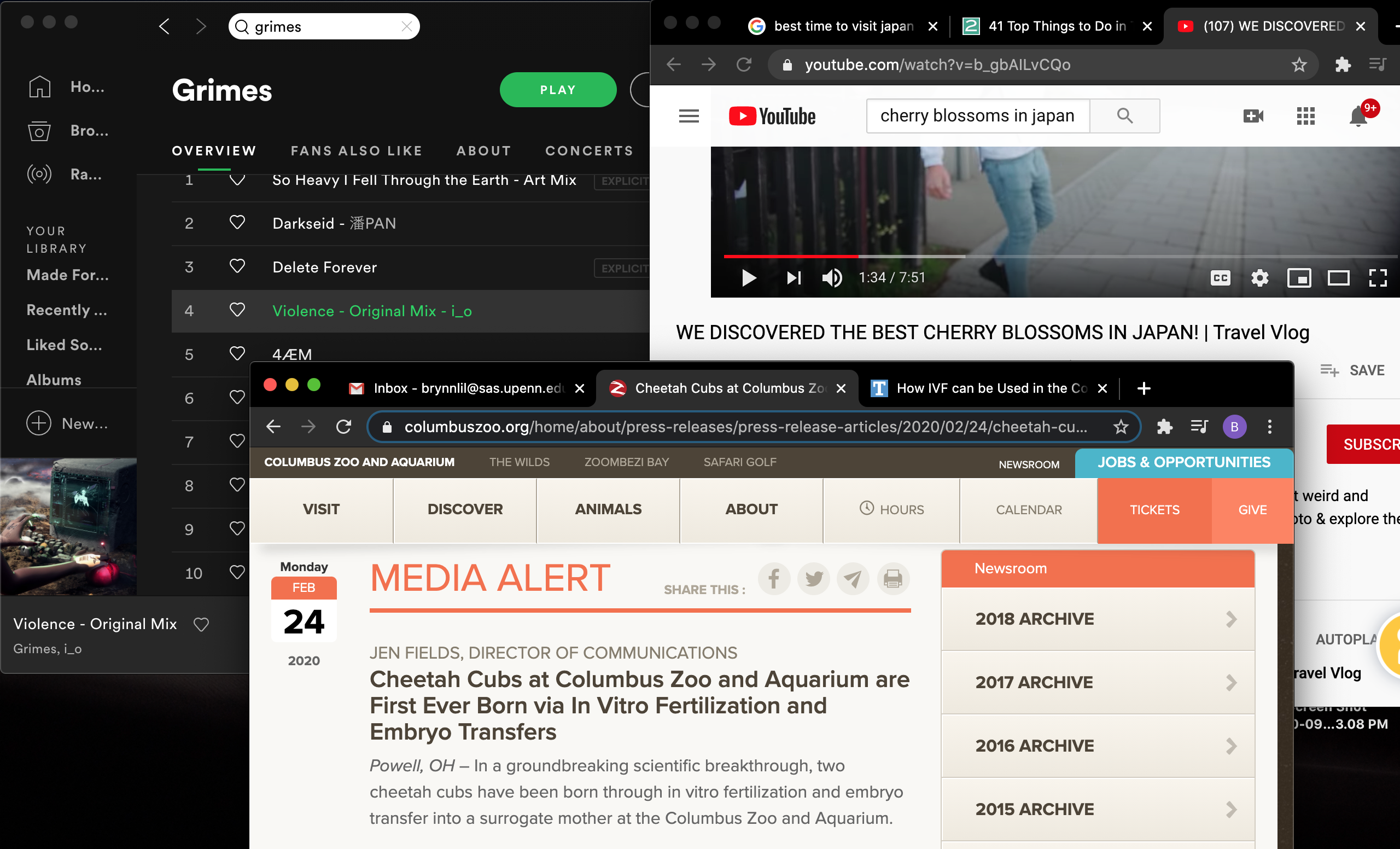
Task: Bookmark the Columbus Zoo page star
Action: click(1121, 426)
